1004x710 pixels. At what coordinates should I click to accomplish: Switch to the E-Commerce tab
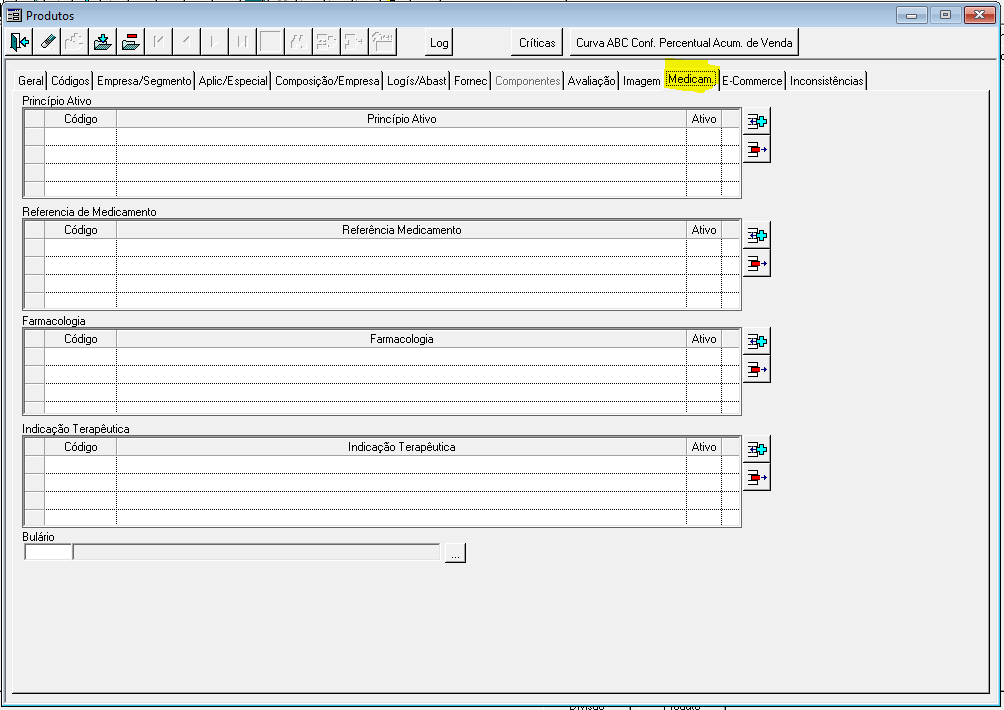point(752,81)
